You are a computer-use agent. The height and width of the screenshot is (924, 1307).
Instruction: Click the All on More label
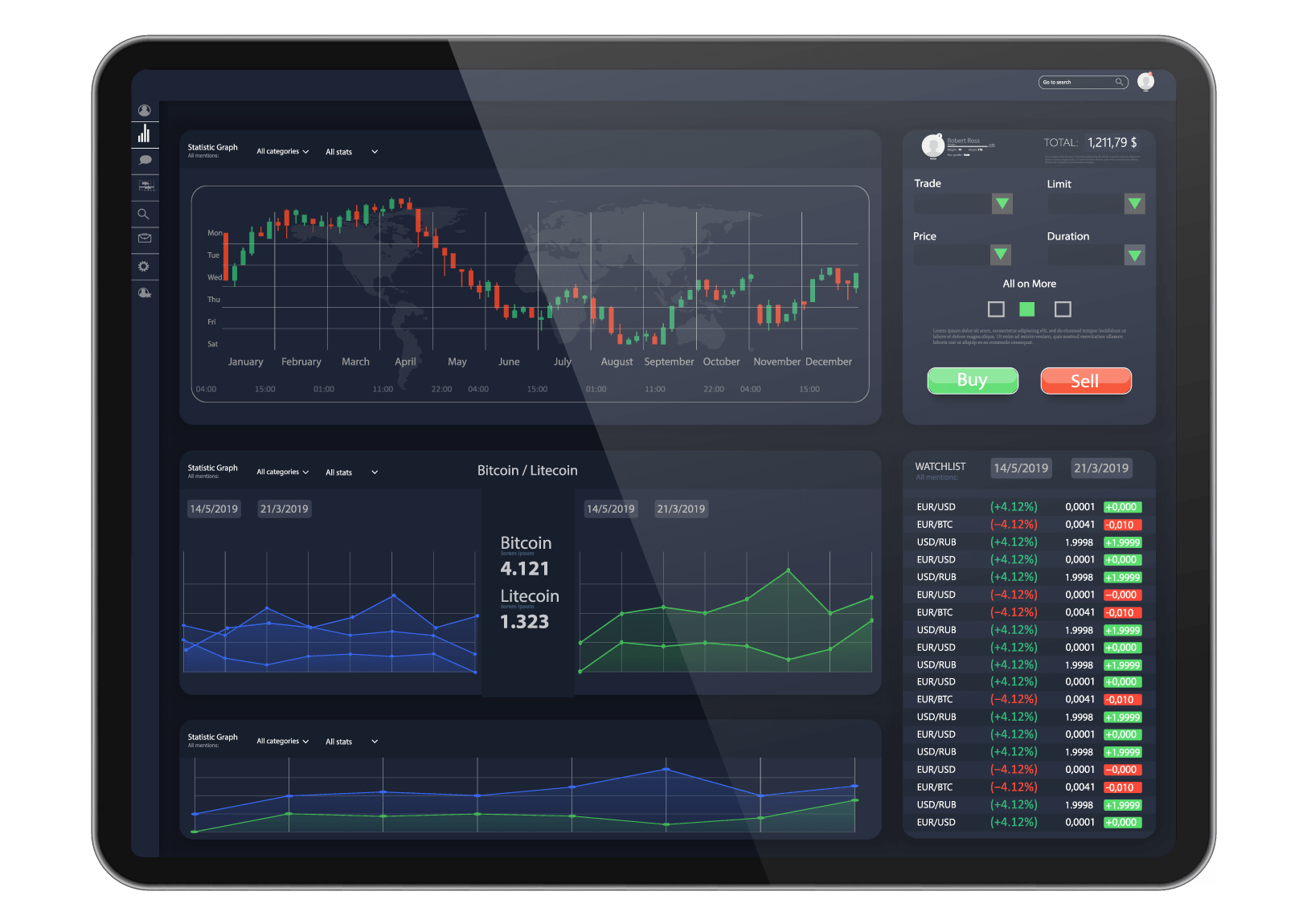[1030, 284]
